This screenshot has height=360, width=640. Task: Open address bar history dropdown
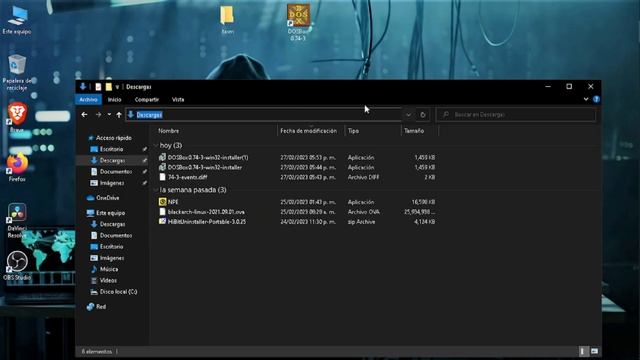408,115
